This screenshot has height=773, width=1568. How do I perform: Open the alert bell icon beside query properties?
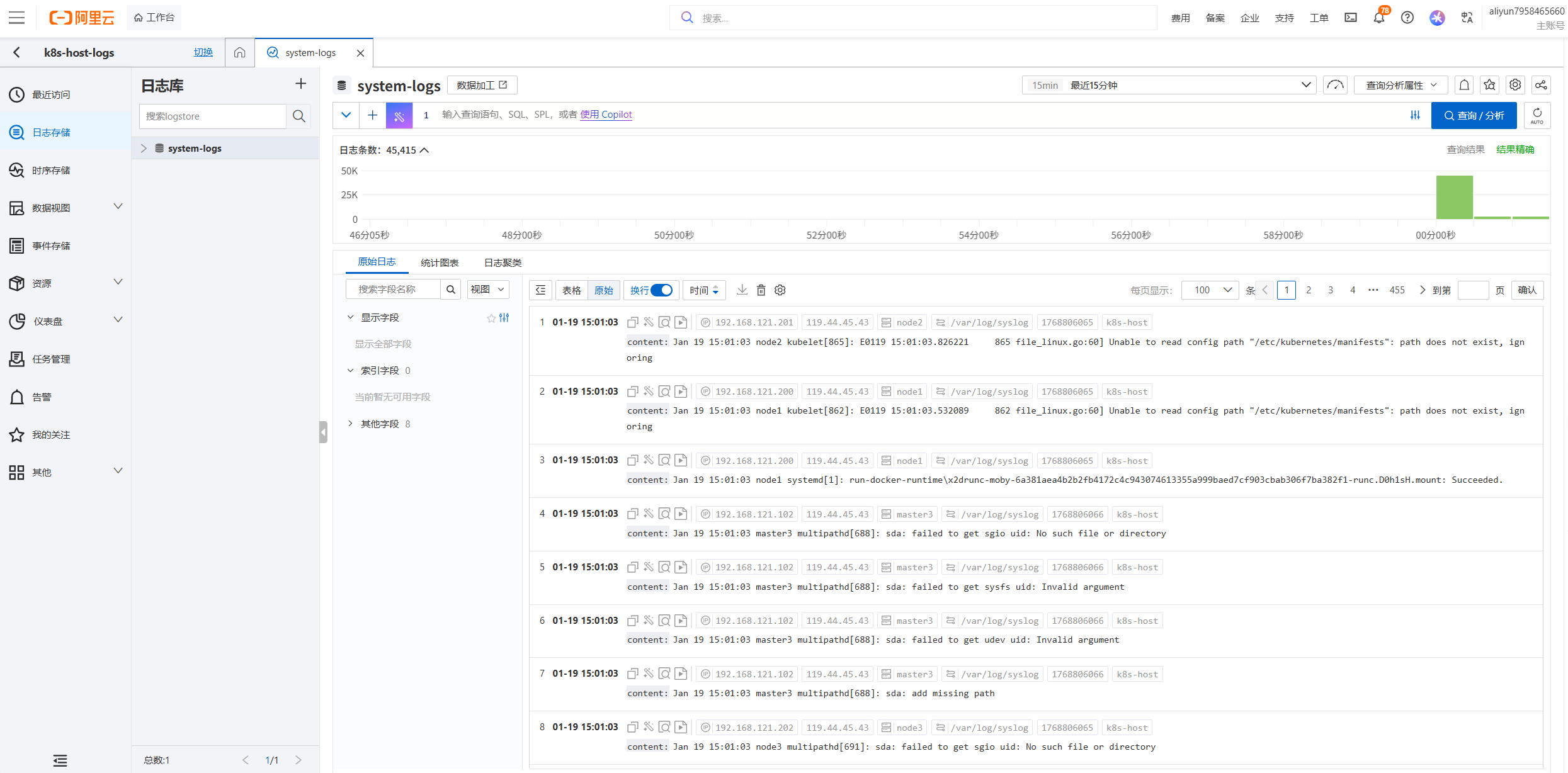tap(1464, 85)
